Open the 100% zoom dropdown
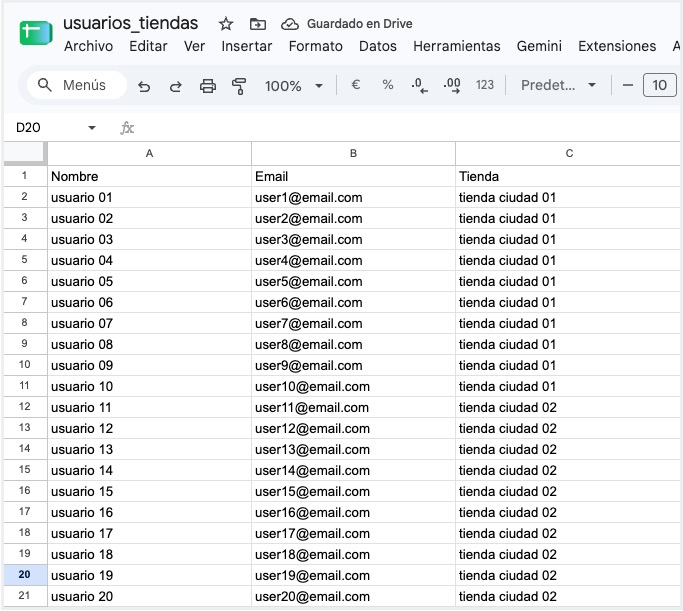 tap(294, 85)
